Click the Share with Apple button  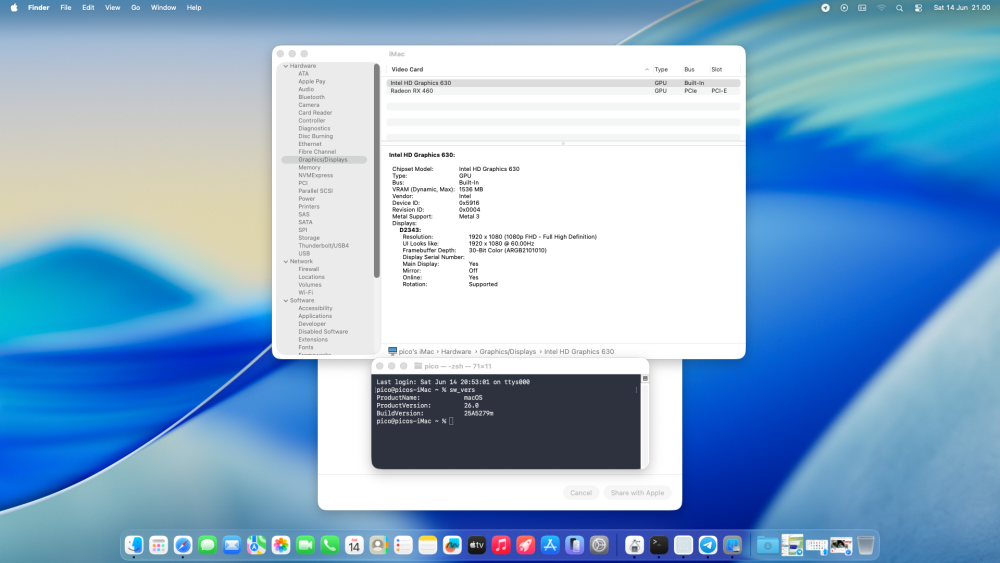(x=637, y=493)
